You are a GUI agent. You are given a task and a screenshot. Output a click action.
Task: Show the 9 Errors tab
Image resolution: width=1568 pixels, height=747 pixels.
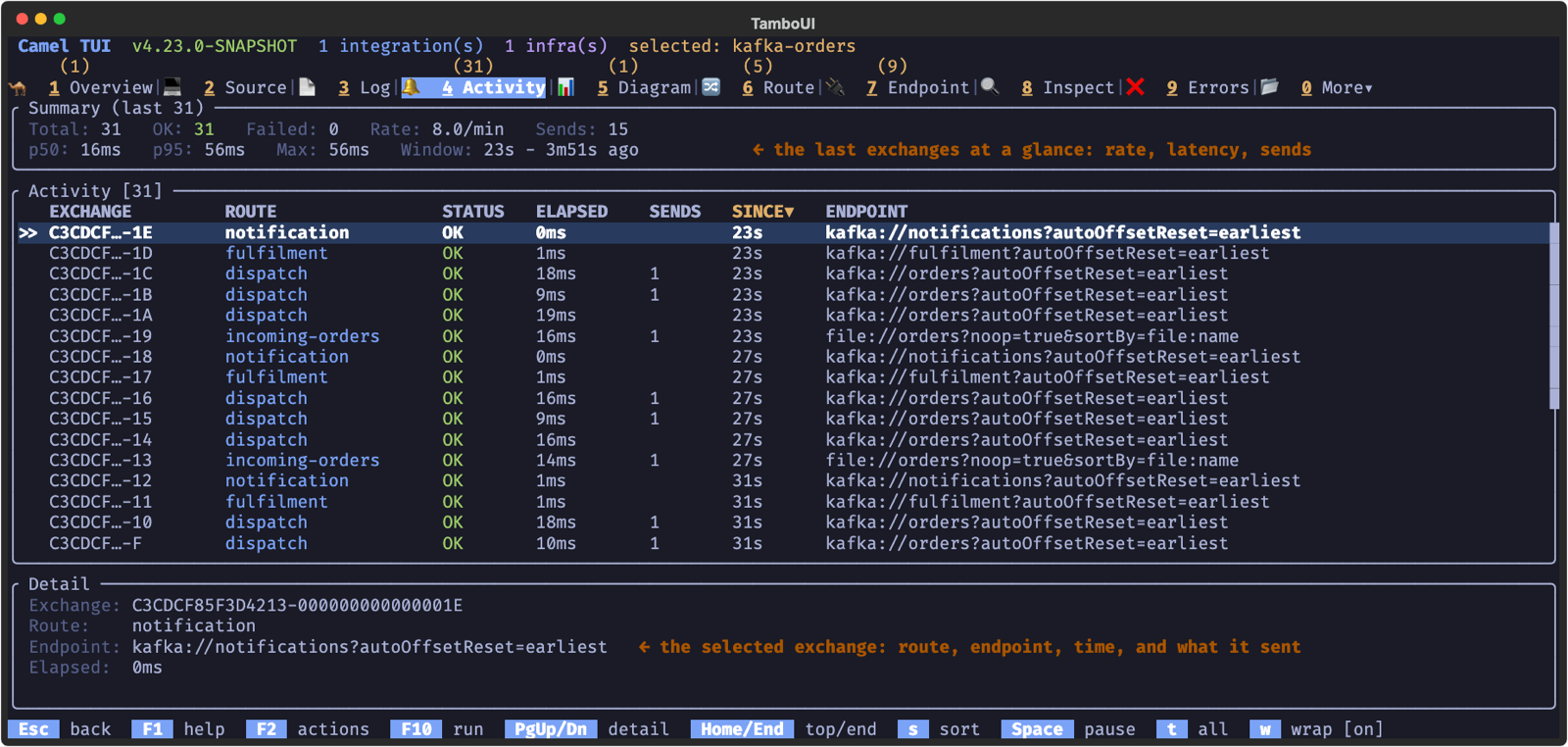tap(1207, 87)
